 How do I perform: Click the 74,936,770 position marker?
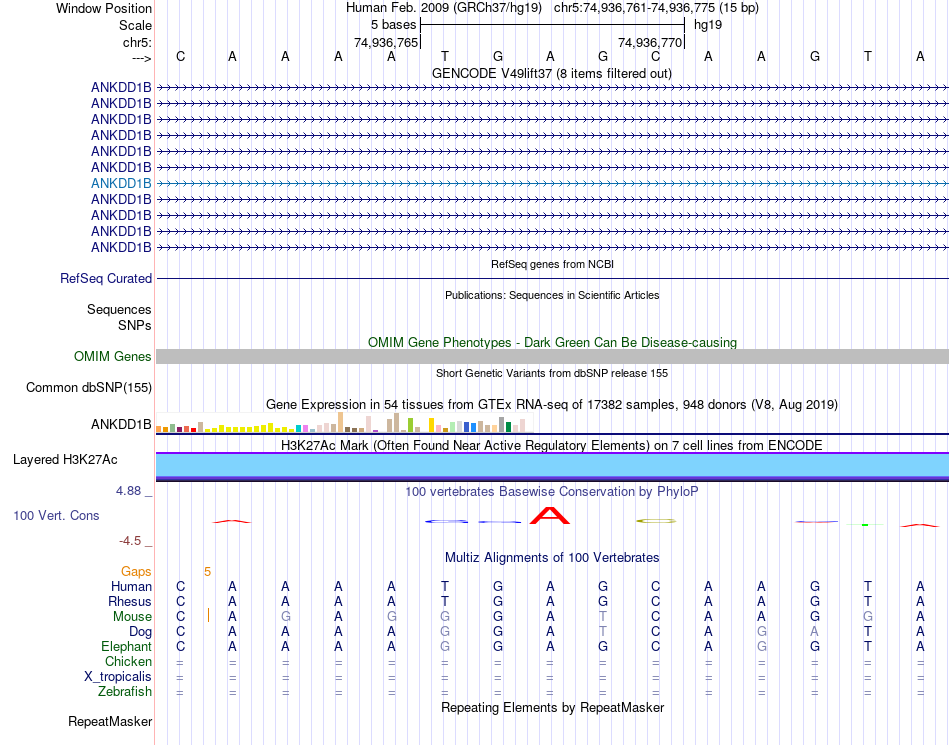point(650,42)
